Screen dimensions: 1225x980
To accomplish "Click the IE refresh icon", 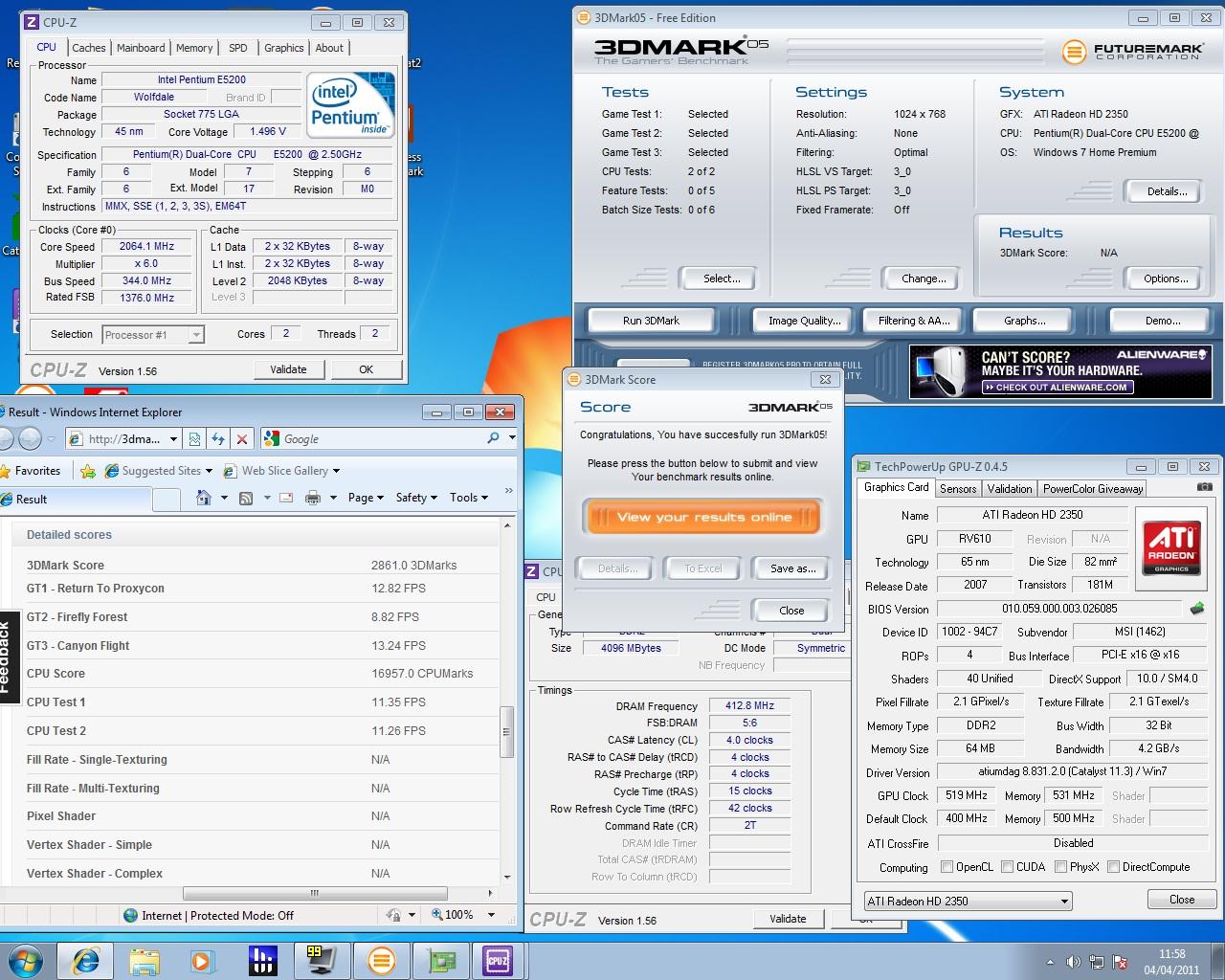I will tap(218, 438).
